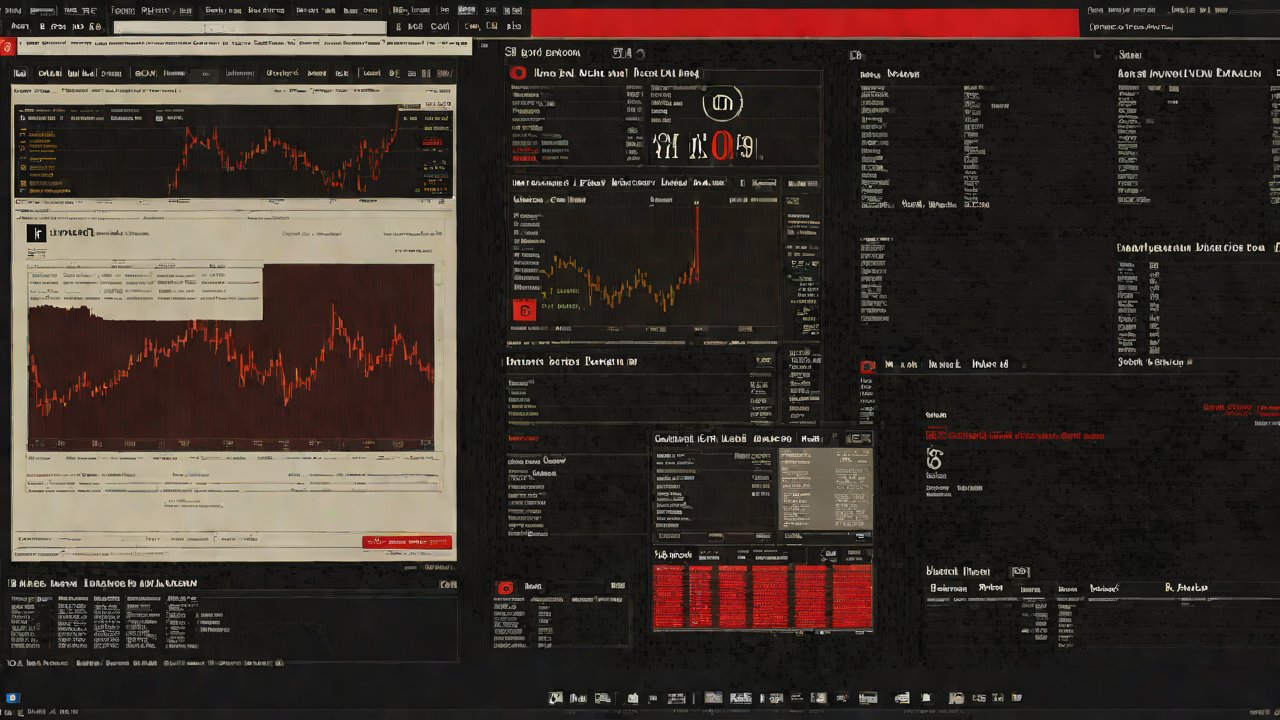Click the black square logo icon above the large chart
This screenshot has height=720, width=1280.
[37, 233]
